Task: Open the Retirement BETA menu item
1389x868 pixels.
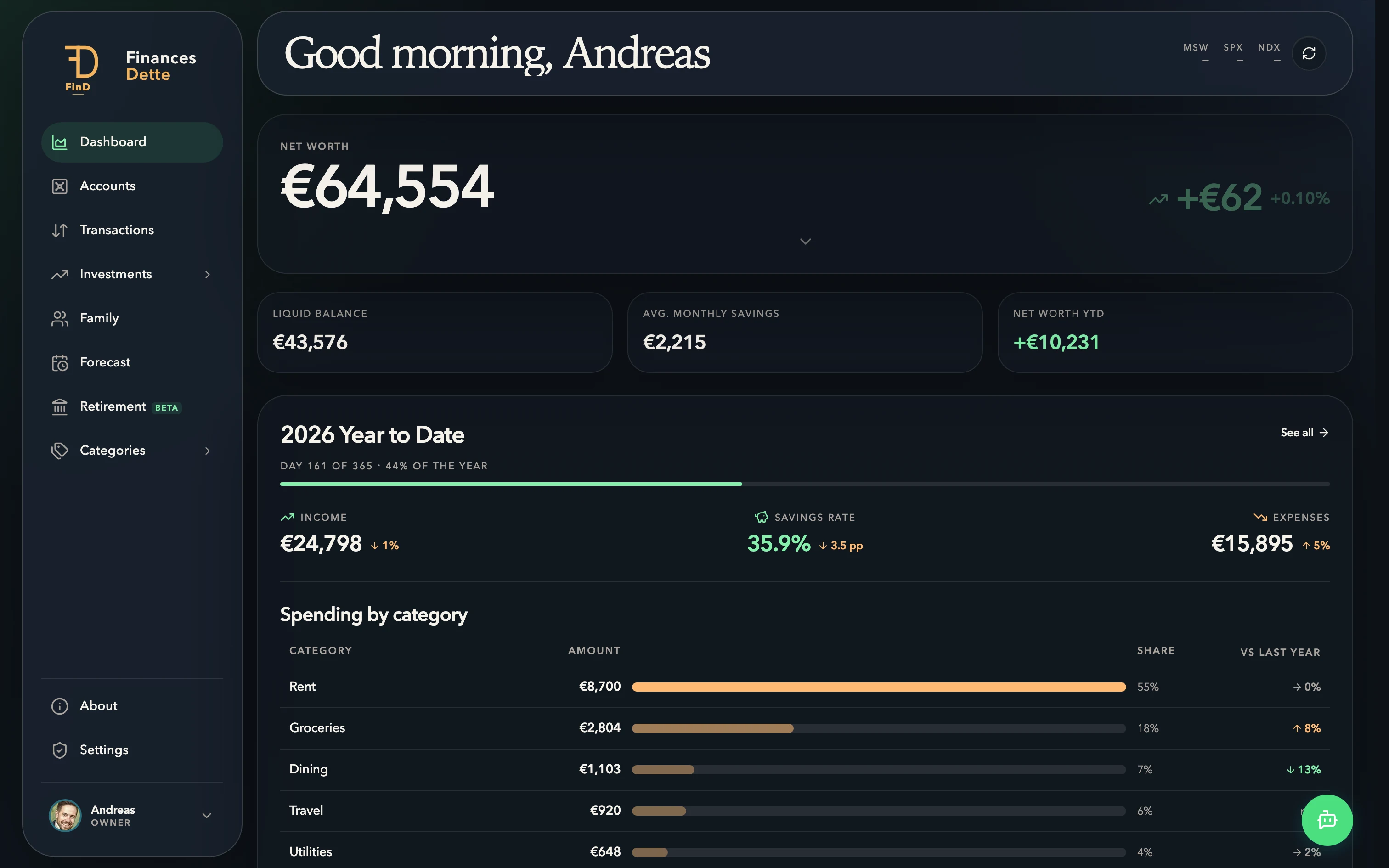Action: click(132, 406)
